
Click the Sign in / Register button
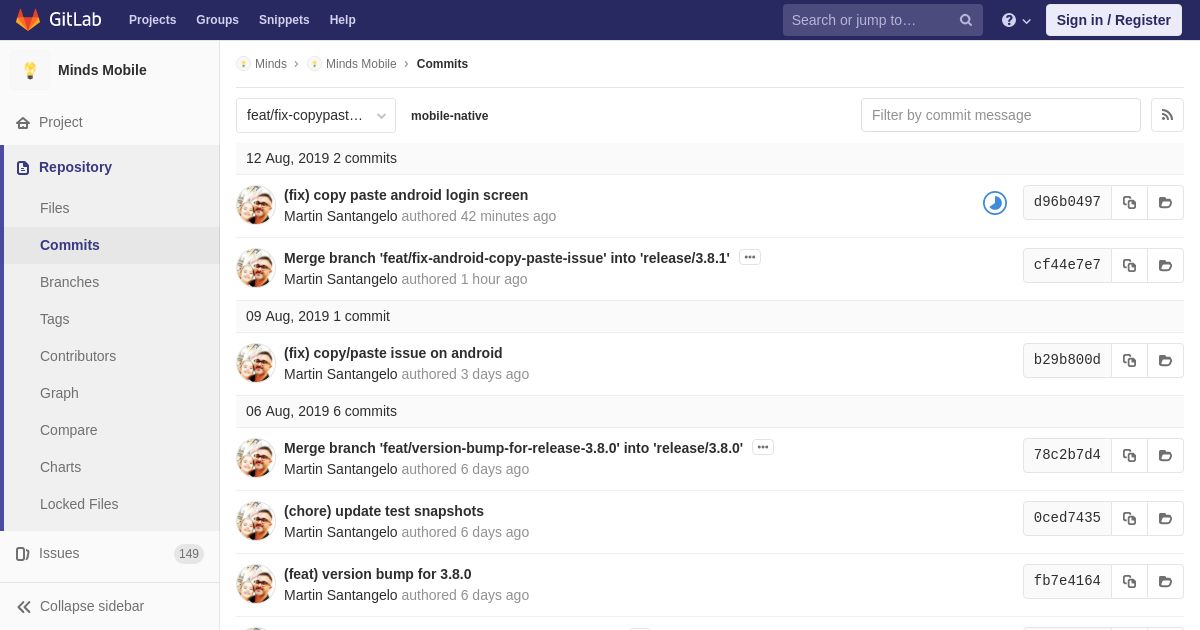click(x=1113, y=20)
